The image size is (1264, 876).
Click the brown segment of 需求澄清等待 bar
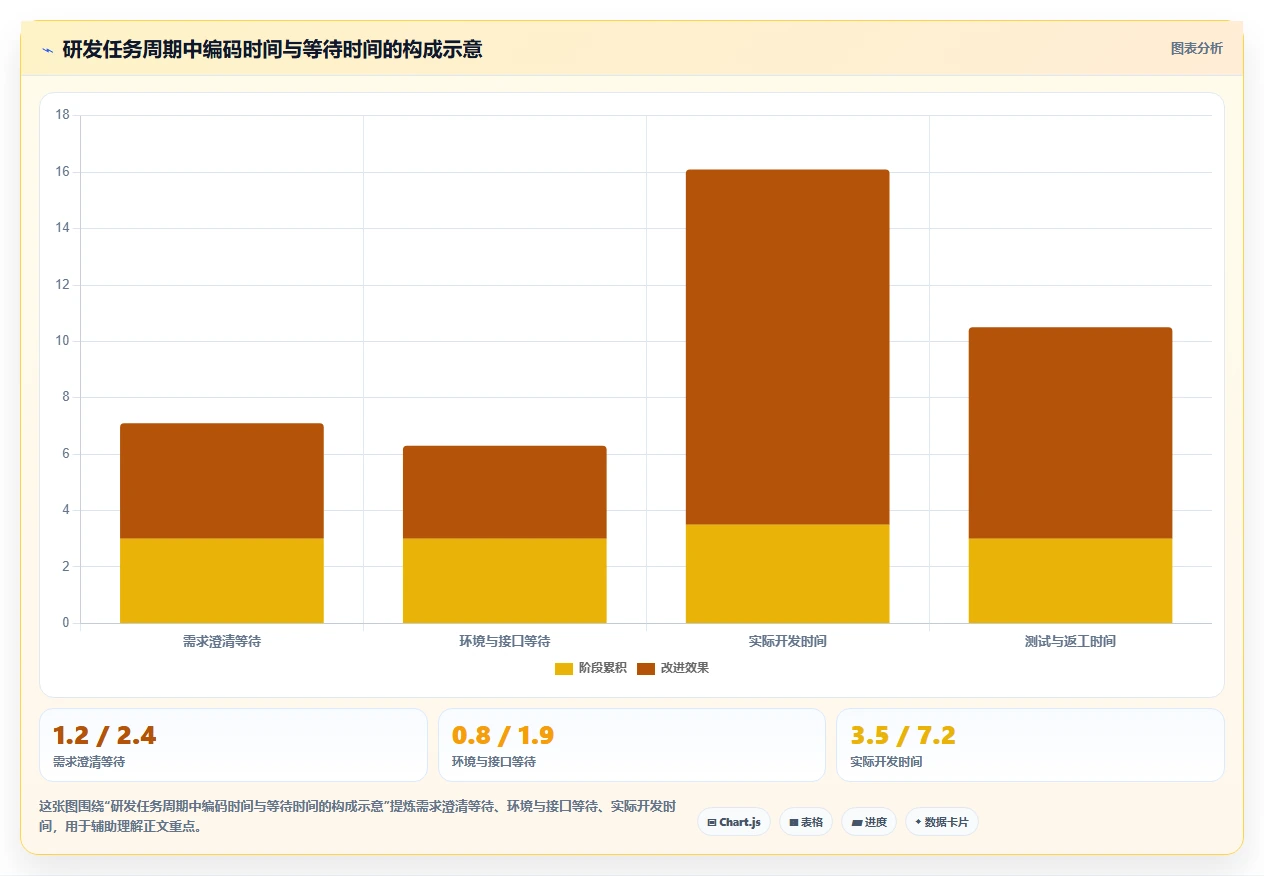222,481
